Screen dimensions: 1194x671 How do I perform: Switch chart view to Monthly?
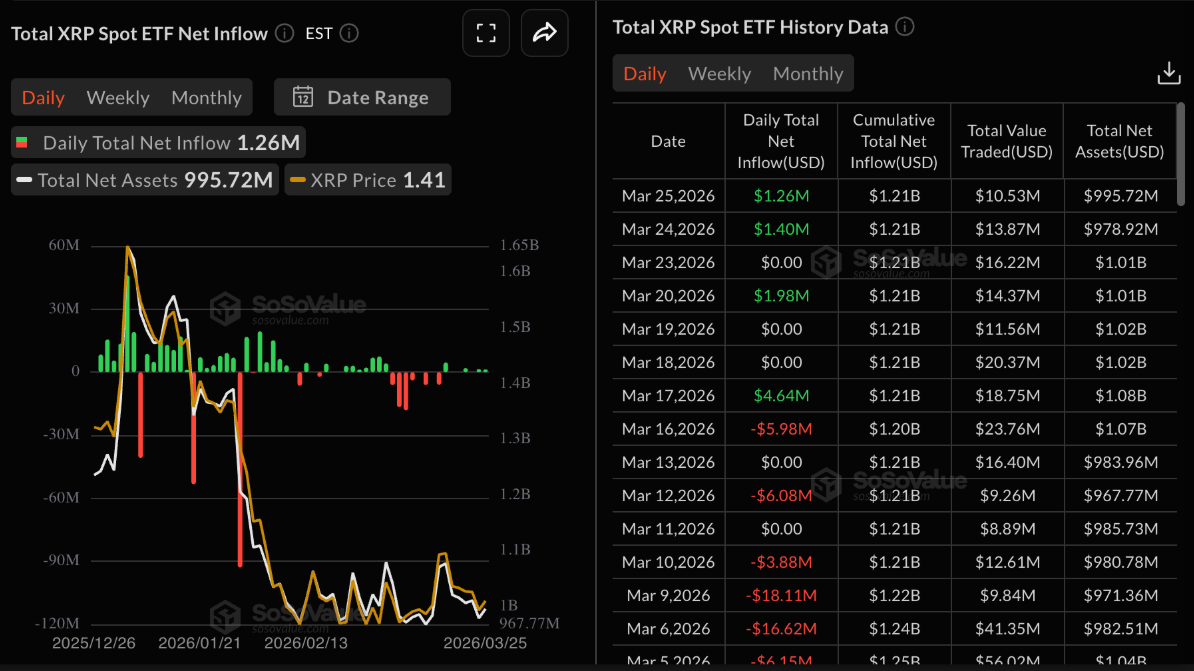pos(206,97)
